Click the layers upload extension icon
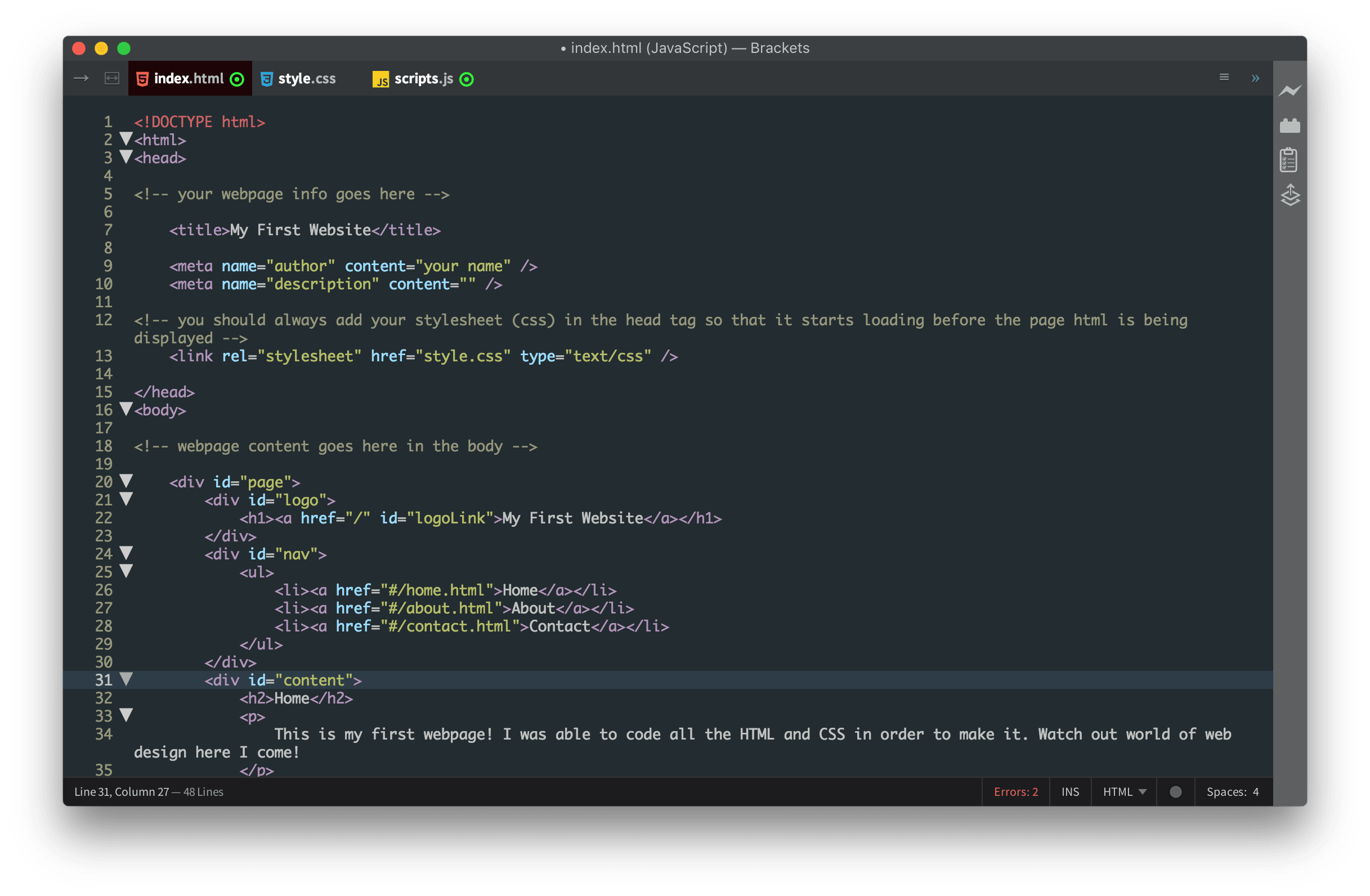The width and height of the screenshot is (1370, 896). 1291,196
